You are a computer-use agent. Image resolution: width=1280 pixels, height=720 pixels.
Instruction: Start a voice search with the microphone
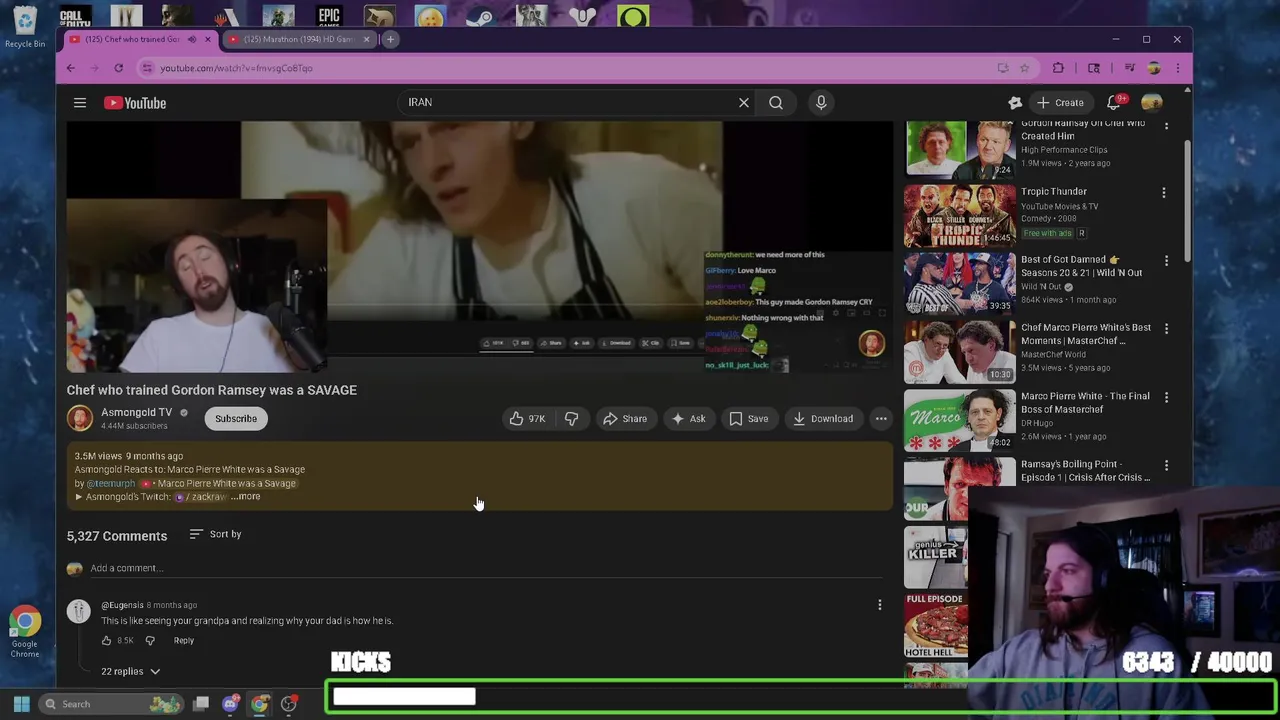click(821, 102)
